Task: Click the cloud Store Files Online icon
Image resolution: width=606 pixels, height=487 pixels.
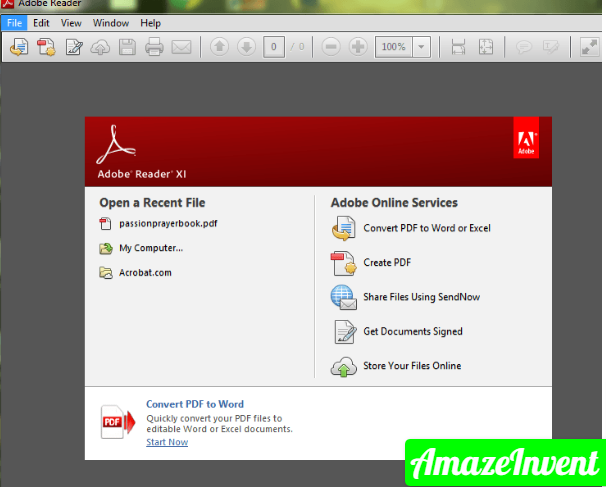Action: 343,367
